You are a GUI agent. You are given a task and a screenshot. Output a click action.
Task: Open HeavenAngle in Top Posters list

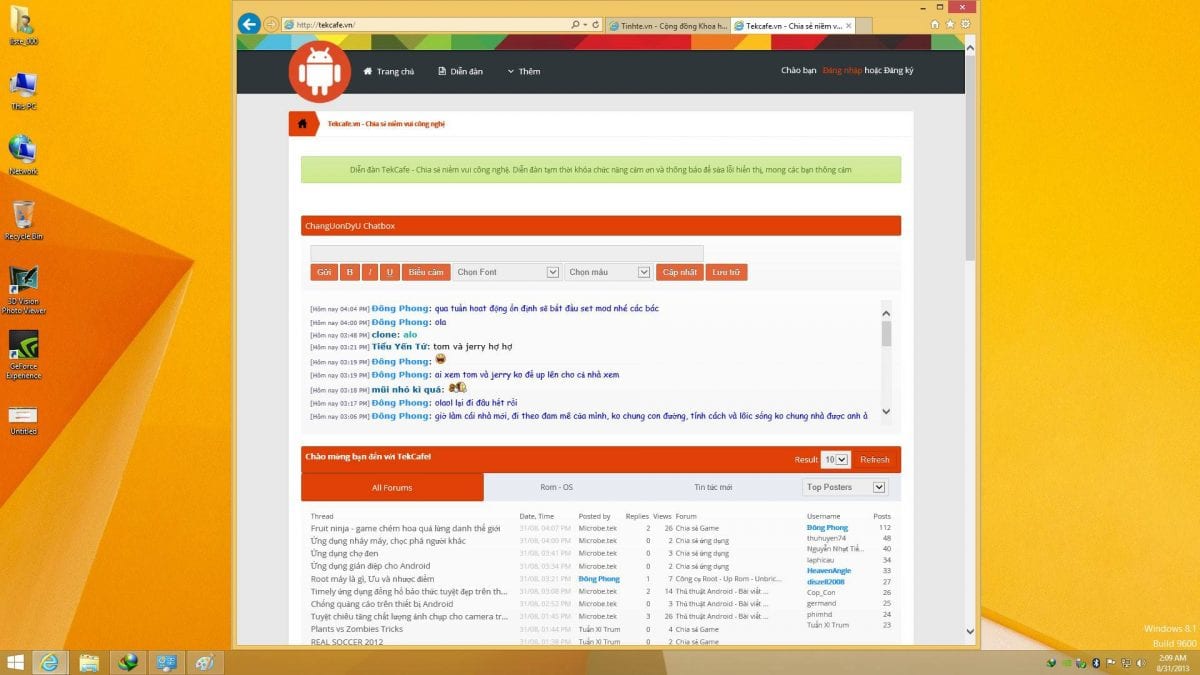(828, 570)
